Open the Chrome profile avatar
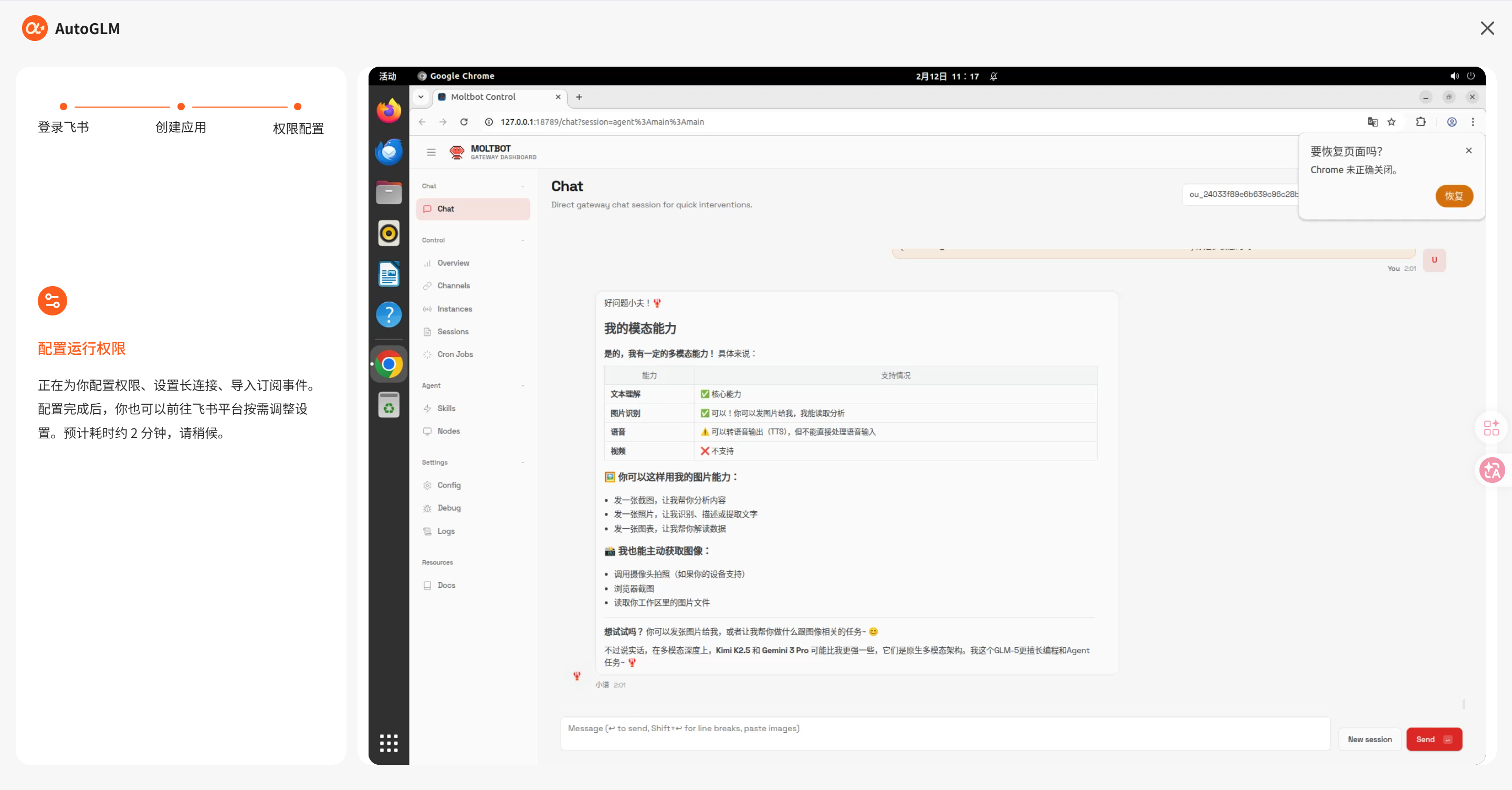The image size is (1512, 790). [x=1452, y=122]
